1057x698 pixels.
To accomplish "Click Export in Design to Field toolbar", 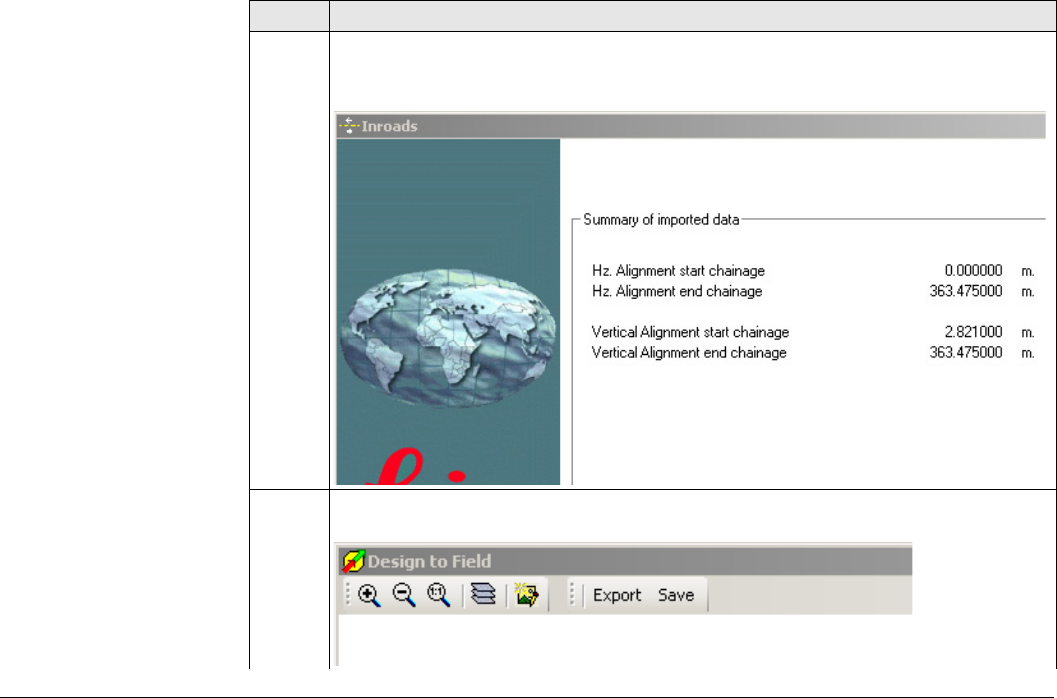I will (x=617, y=595).
